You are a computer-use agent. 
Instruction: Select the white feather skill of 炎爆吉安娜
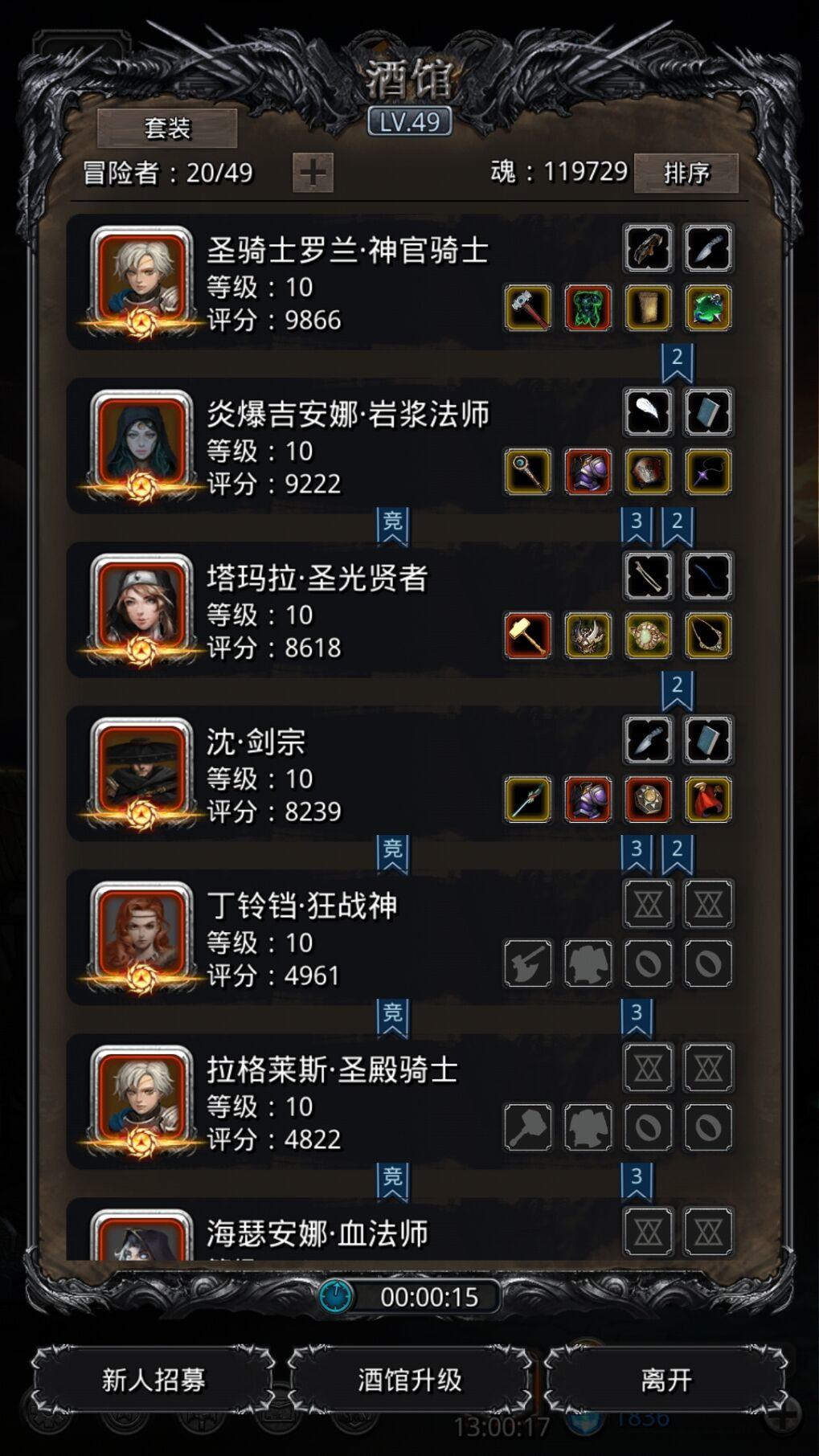pos(648,412)
